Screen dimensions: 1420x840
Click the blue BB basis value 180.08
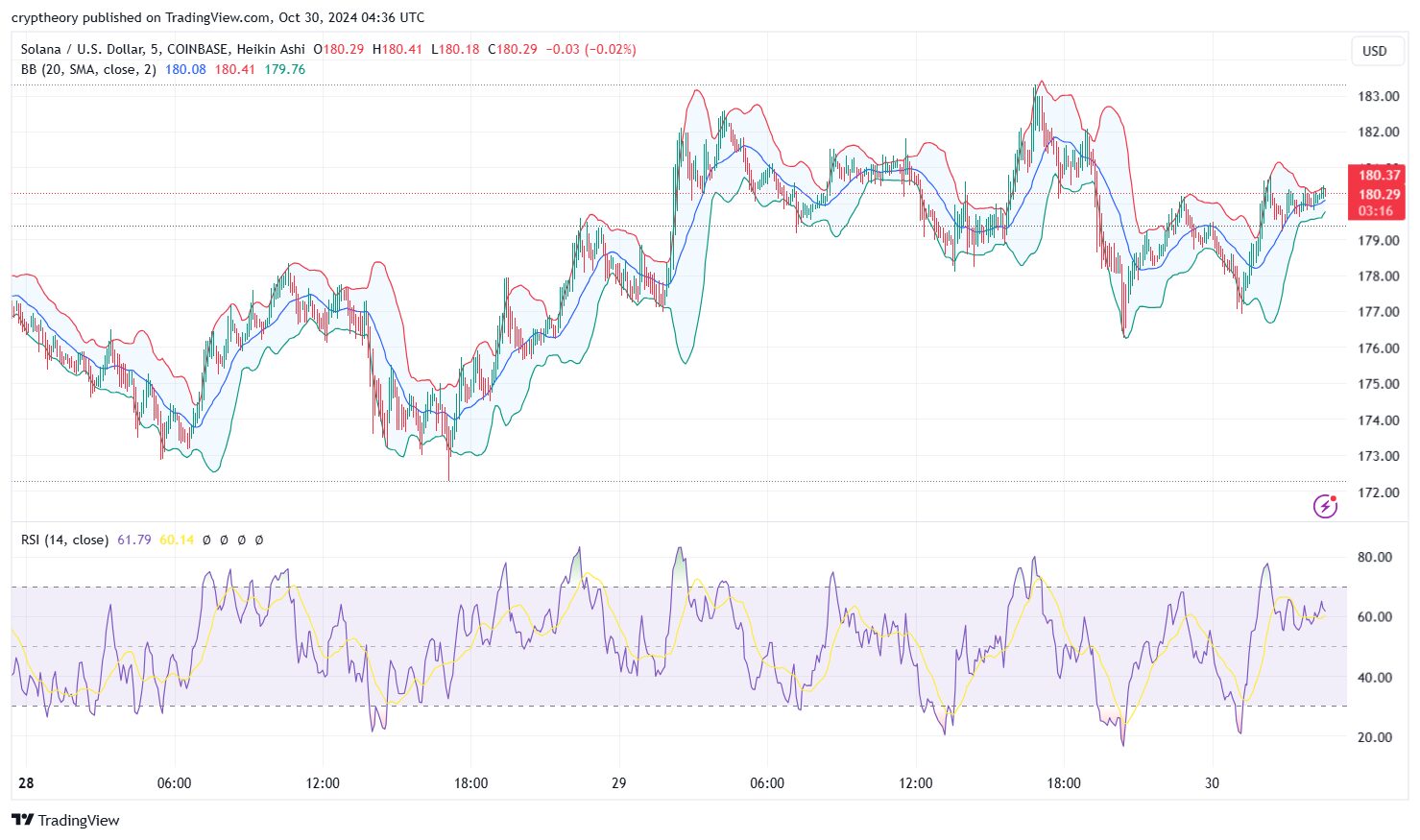(185, 69)
